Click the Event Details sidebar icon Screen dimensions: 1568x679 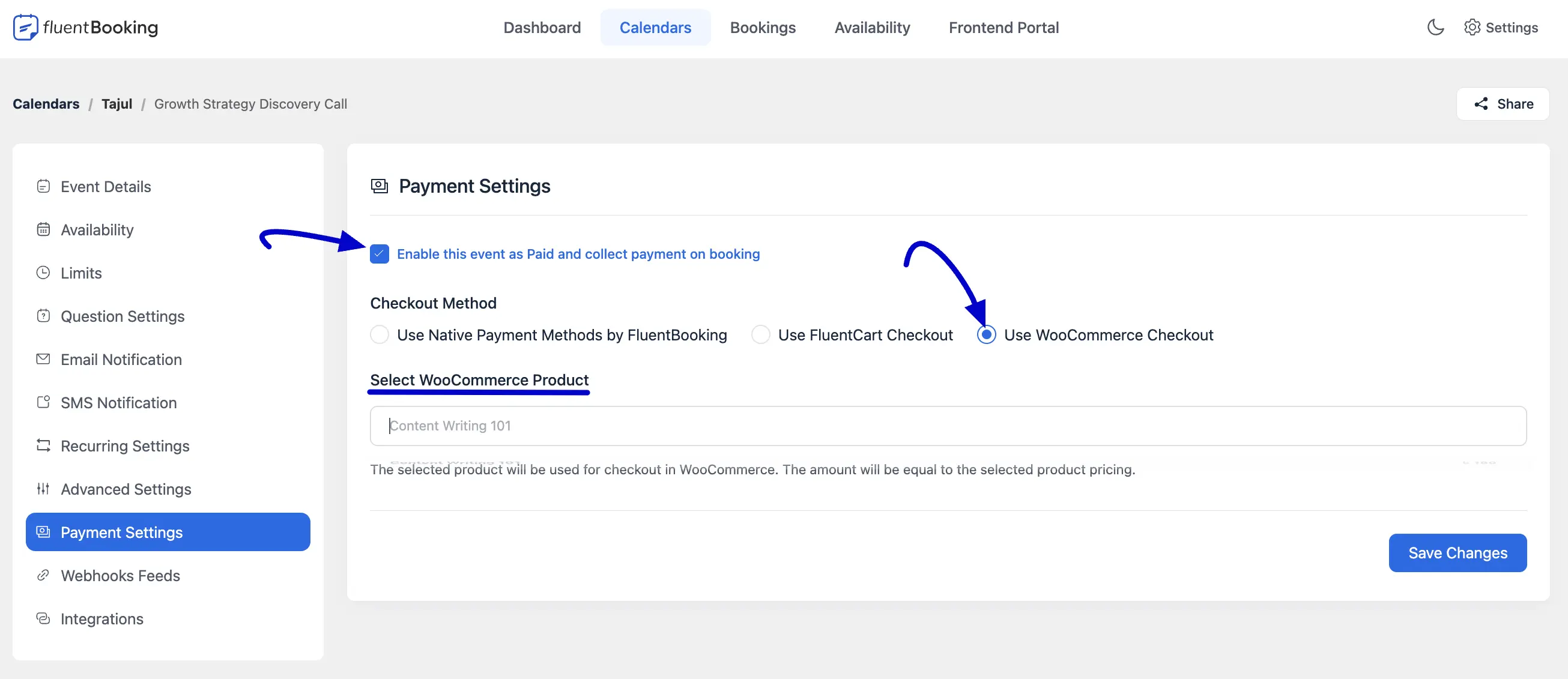43,186
